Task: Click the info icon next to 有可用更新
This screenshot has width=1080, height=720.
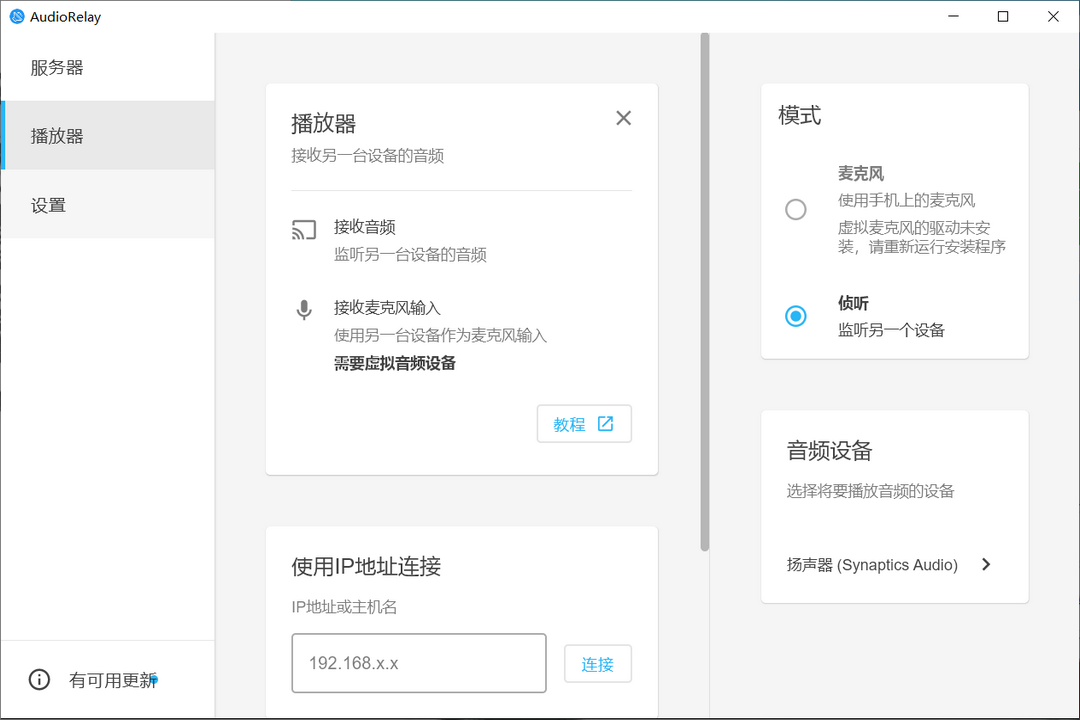Action: click(x=38, y=679)
